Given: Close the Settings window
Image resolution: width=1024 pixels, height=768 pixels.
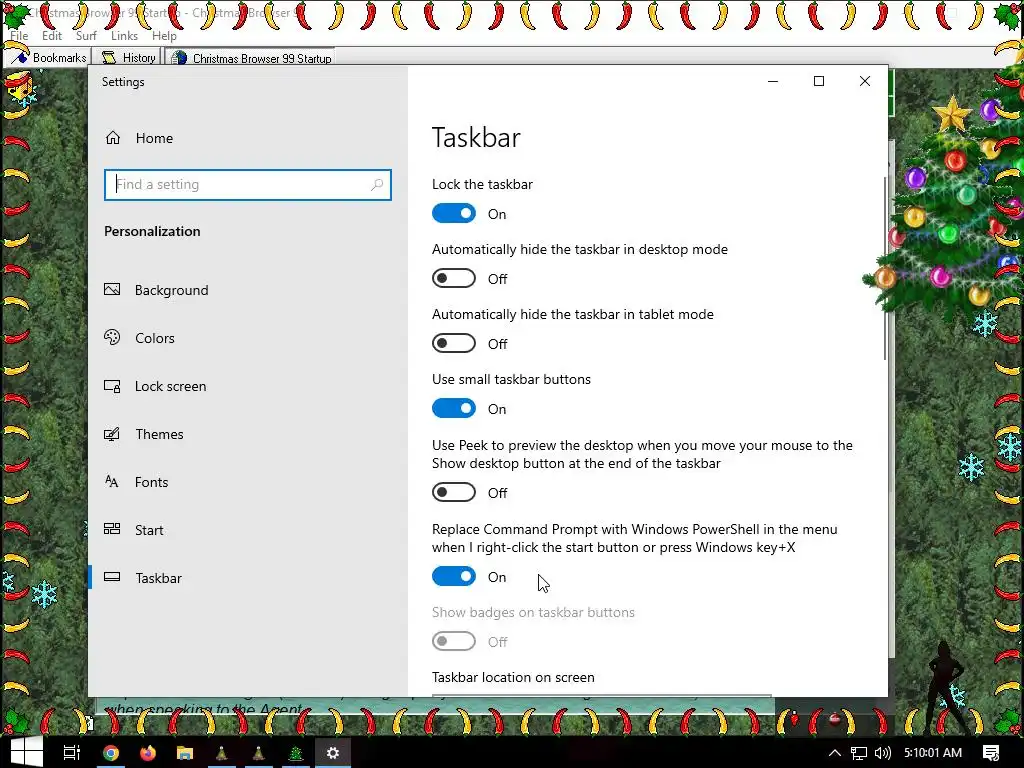Looking at the screenshot, I should tap(865, 81).
